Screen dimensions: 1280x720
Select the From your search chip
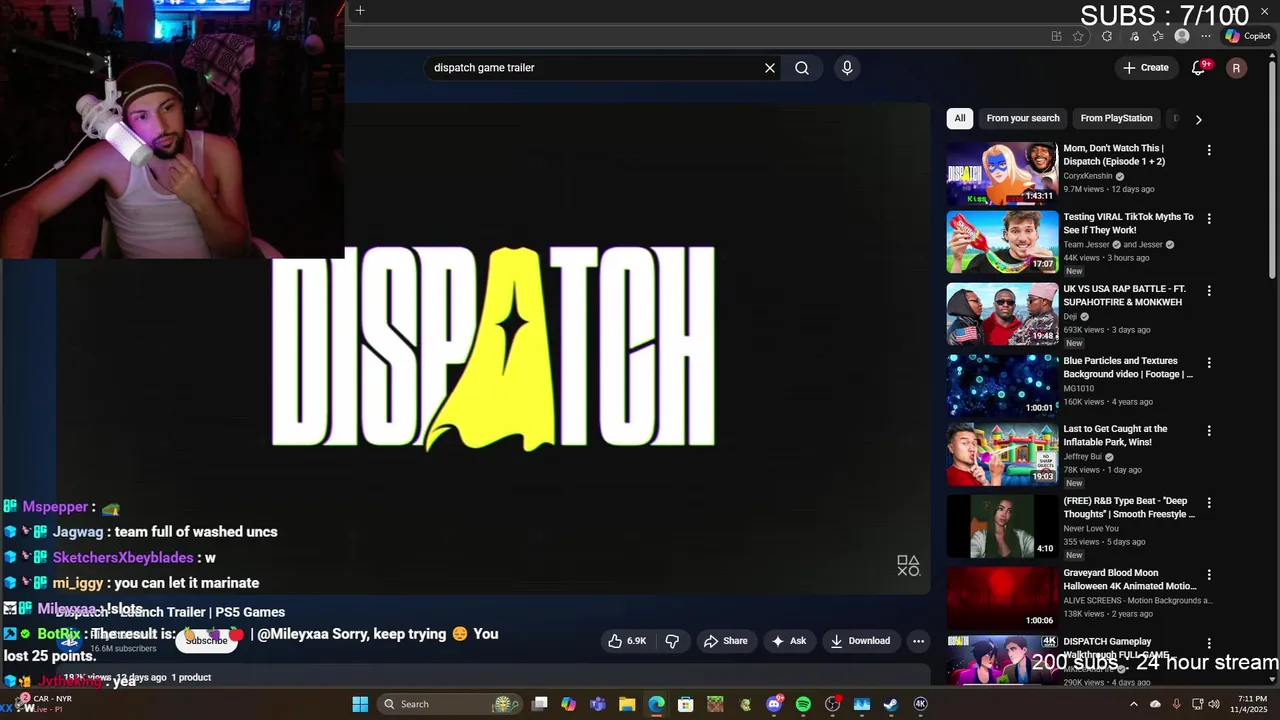[x=1023, y=118]
